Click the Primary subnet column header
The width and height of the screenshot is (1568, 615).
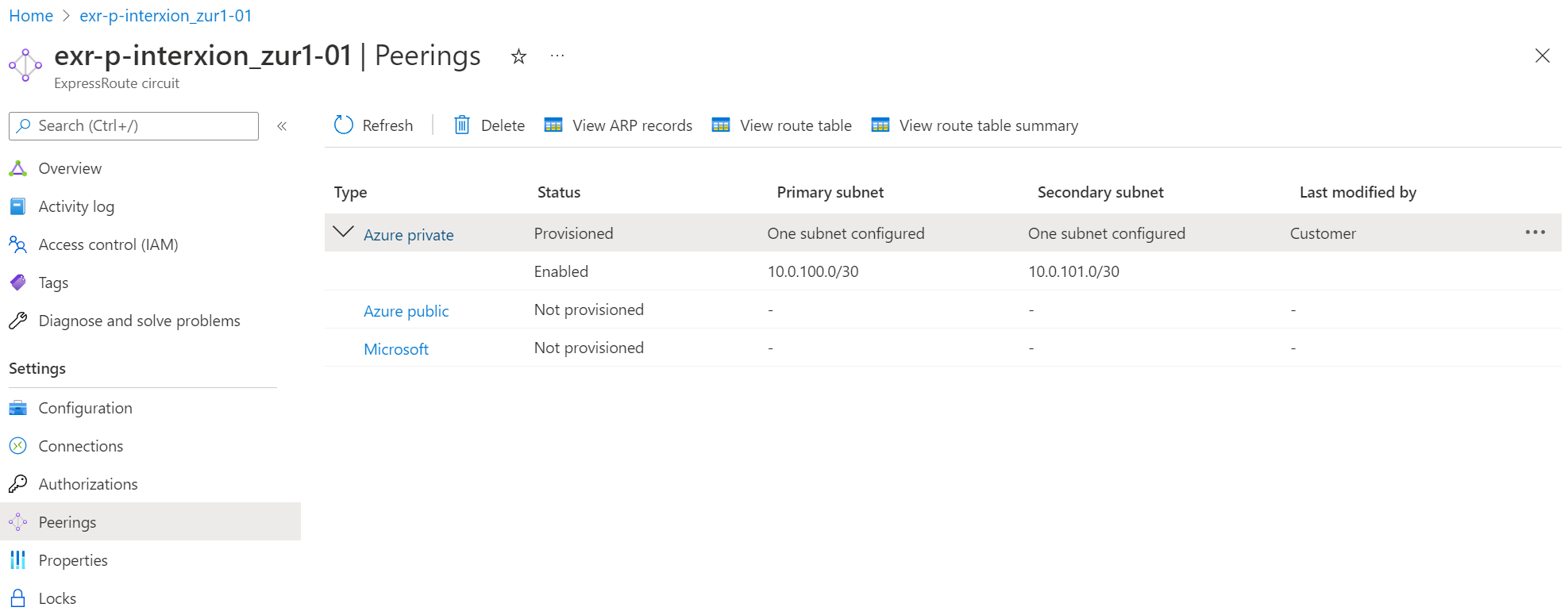(830, 192)
